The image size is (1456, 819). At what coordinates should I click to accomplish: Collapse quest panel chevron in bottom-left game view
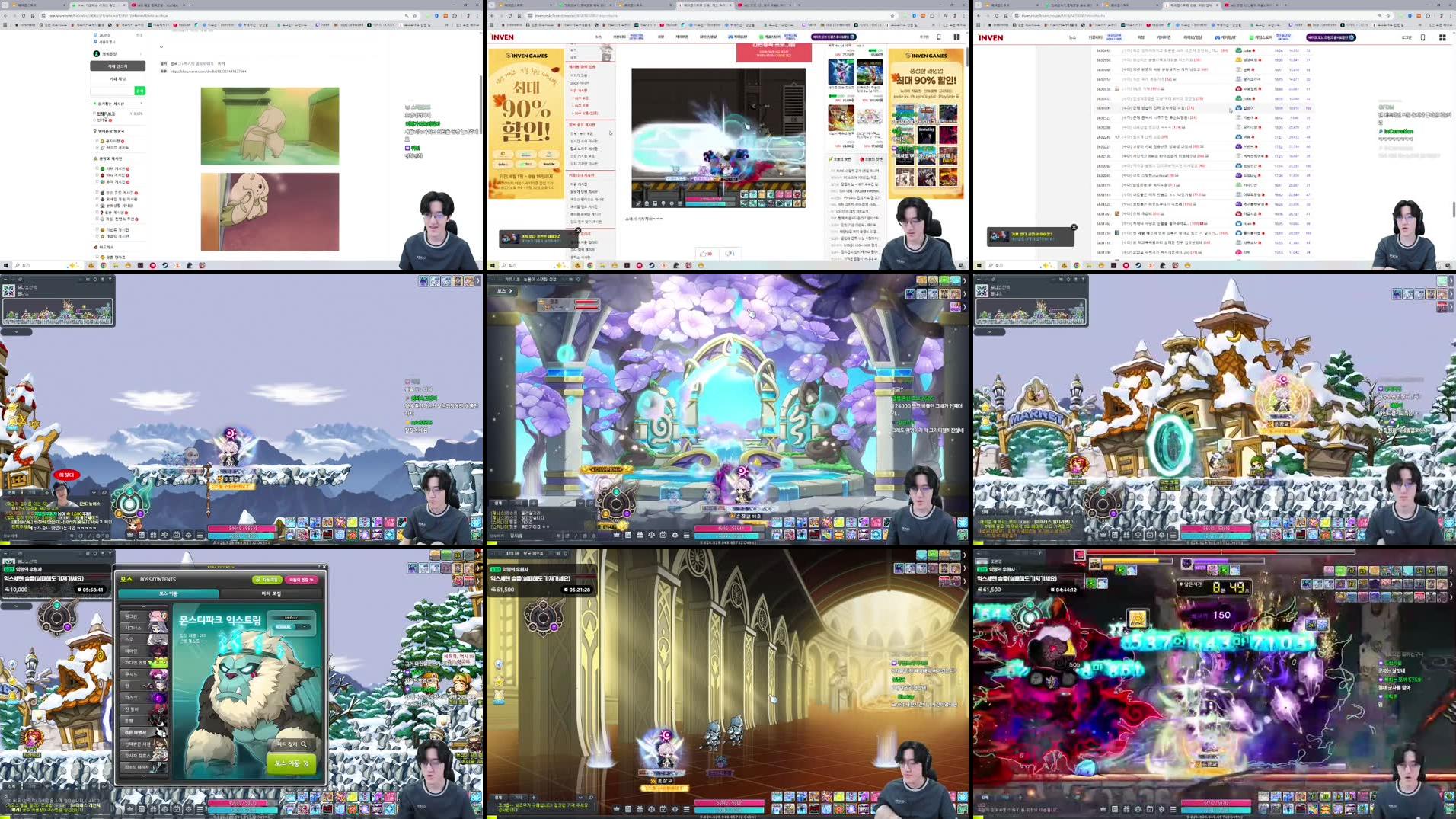coord(16,606)
